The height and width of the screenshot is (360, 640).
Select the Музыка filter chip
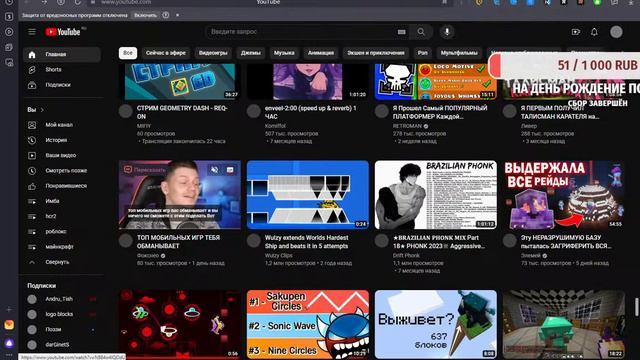point(284,53)
